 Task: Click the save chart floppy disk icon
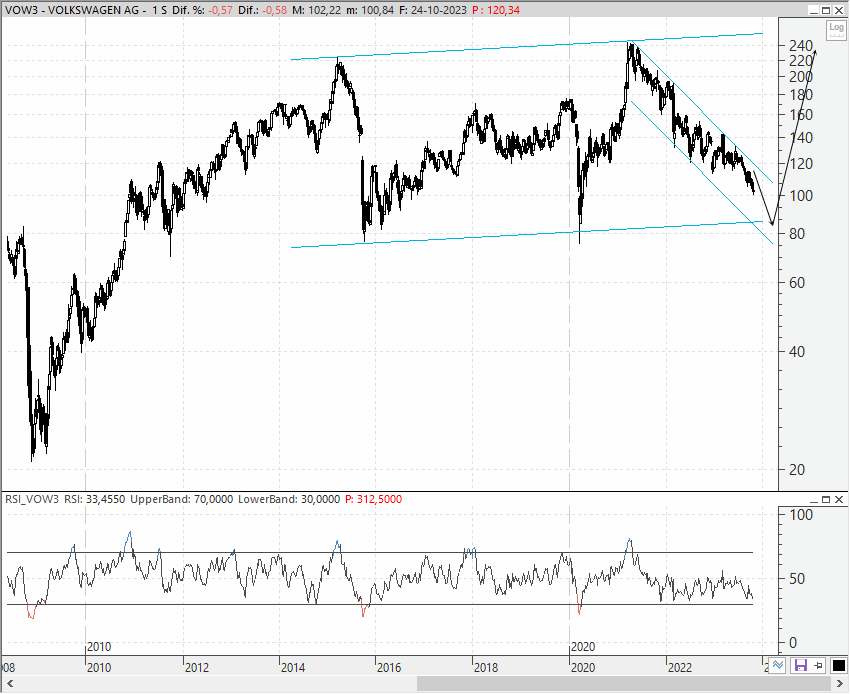pyautogui.click(x=801, y=665)
